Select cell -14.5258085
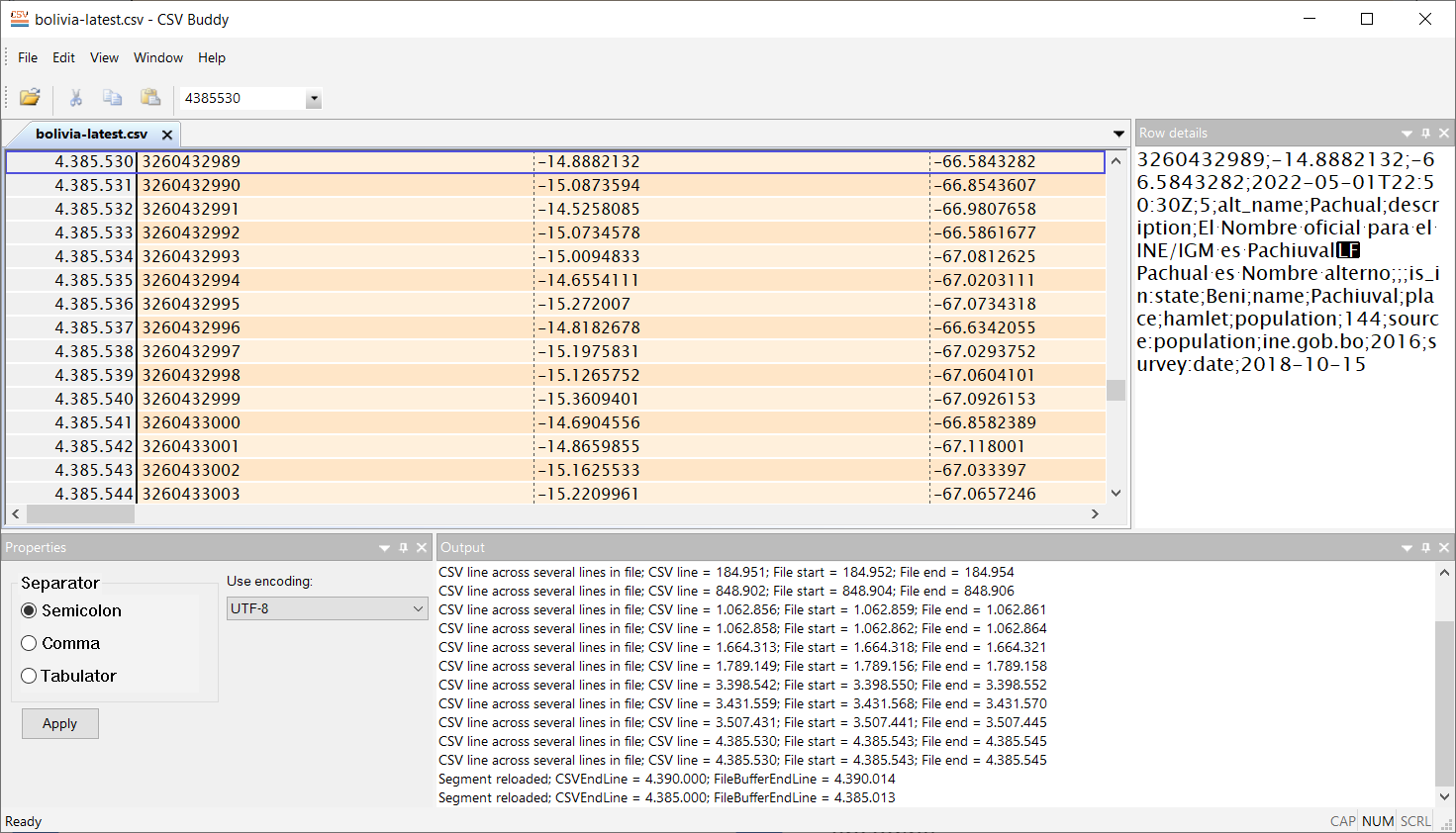1456x833 pixels. point(731,209)
